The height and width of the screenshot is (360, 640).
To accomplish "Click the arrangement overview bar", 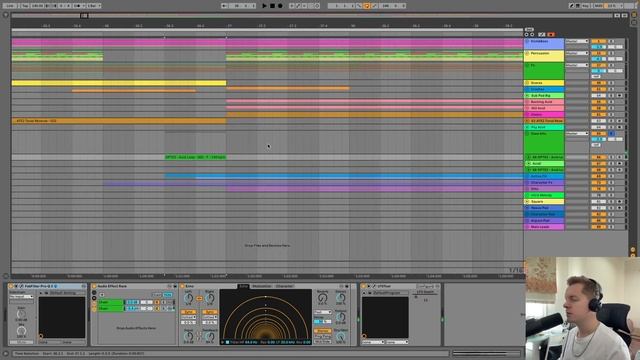I will coord(313,16).
